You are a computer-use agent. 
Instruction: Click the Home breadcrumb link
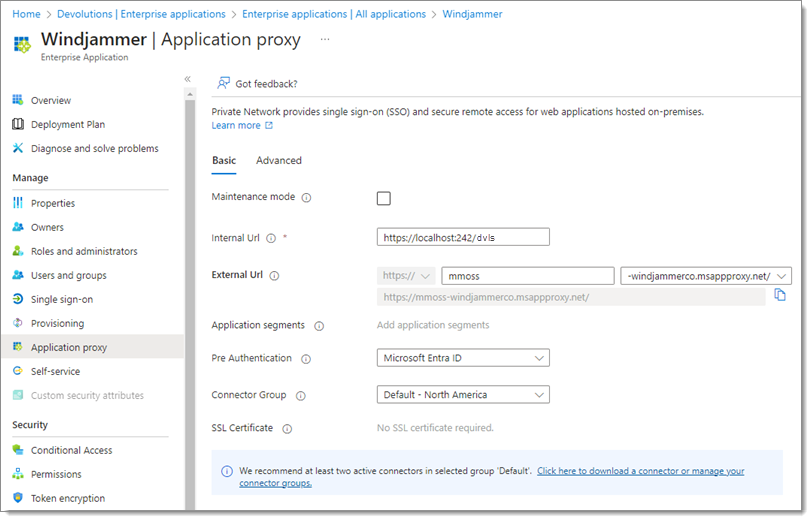(x=26, y=14)
